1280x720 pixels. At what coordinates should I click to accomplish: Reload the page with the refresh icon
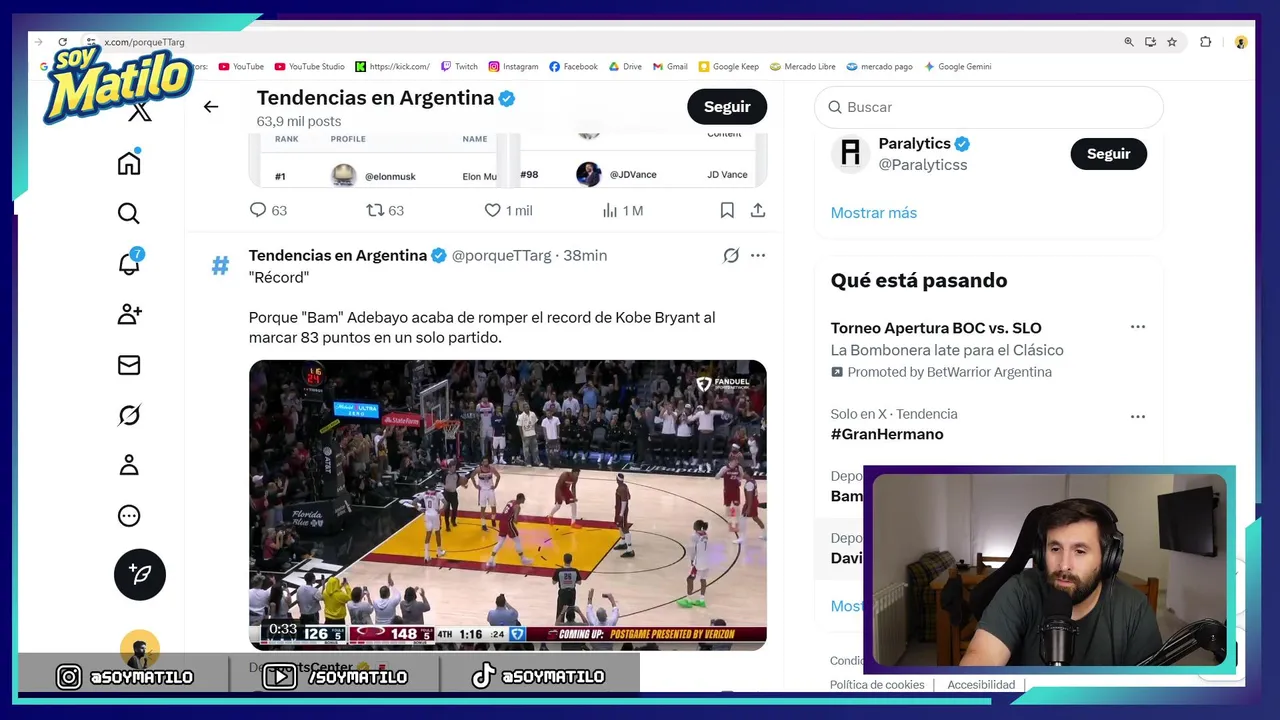pos(62,42)
